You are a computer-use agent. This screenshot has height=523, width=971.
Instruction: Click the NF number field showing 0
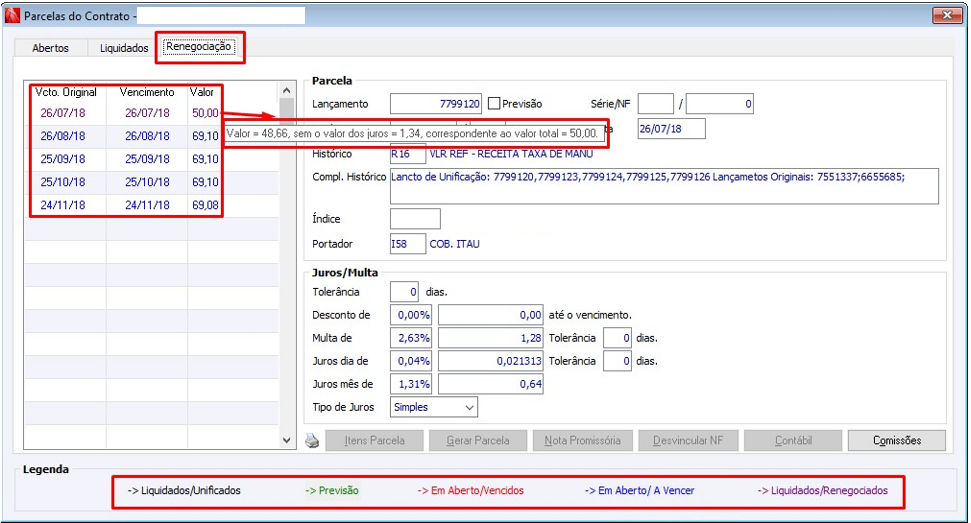720,104
